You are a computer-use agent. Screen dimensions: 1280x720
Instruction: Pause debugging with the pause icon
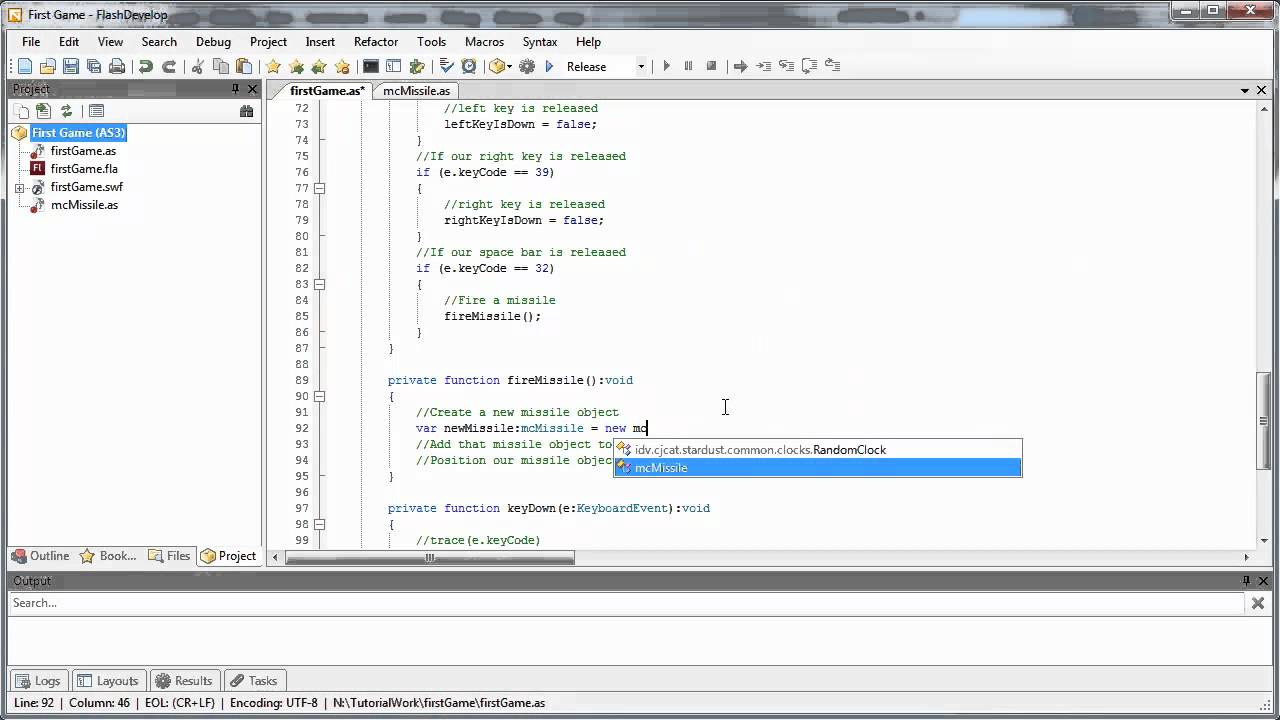click(688, 66)
